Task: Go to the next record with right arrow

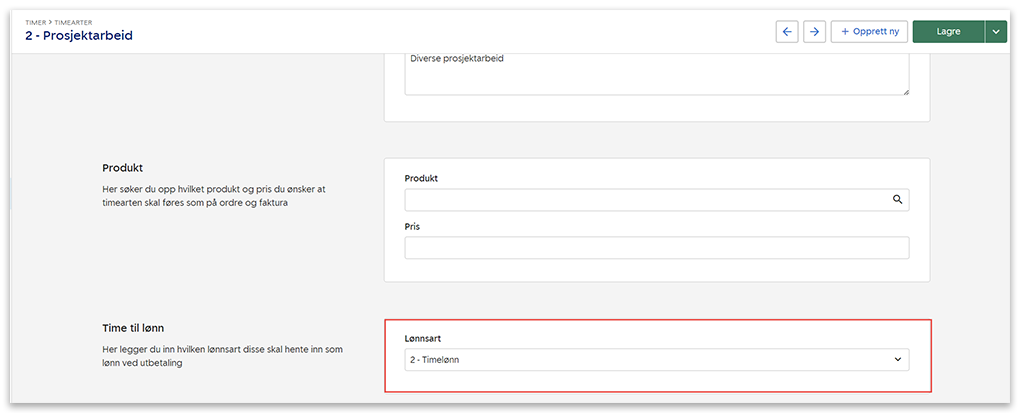Action: (815, 32)
